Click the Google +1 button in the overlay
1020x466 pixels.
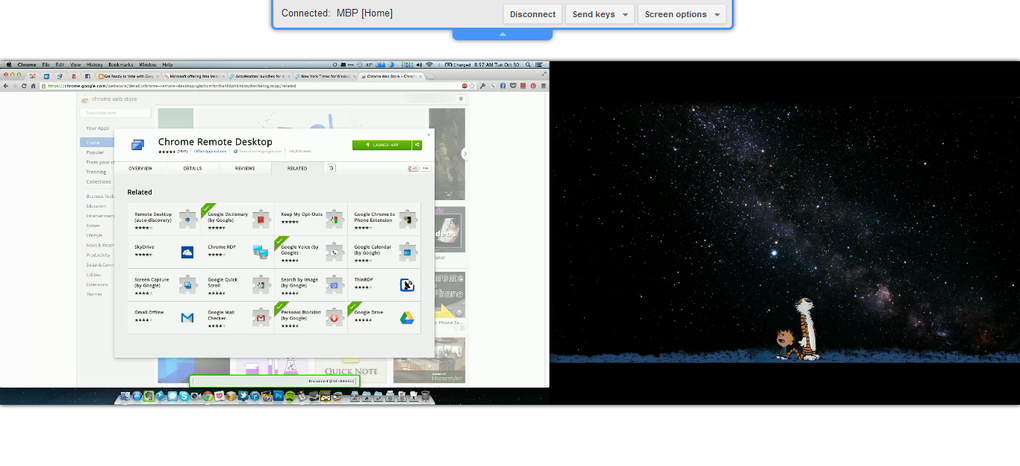tap(412, 169)
